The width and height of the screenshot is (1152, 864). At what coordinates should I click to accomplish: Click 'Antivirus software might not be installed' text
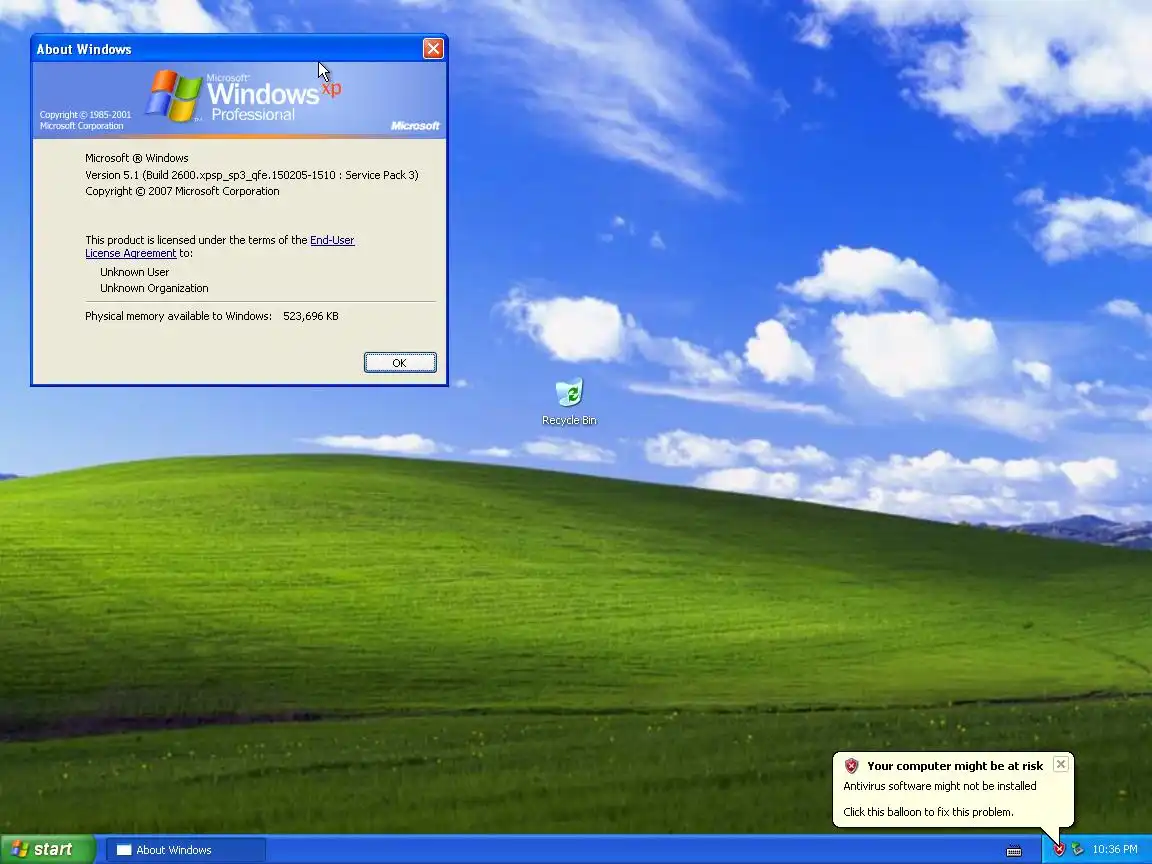[x=940, y=786]
